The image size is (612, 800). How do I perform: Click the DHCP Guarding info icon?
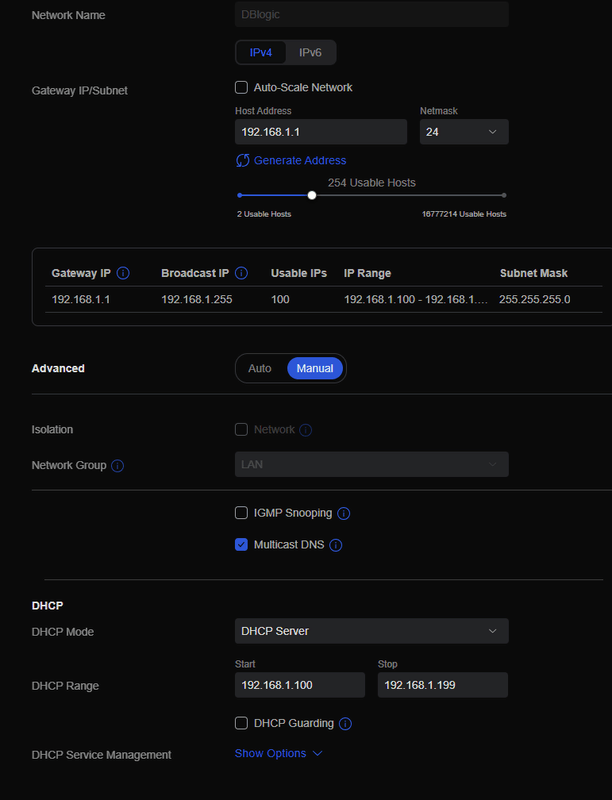[x=344, y=723]
